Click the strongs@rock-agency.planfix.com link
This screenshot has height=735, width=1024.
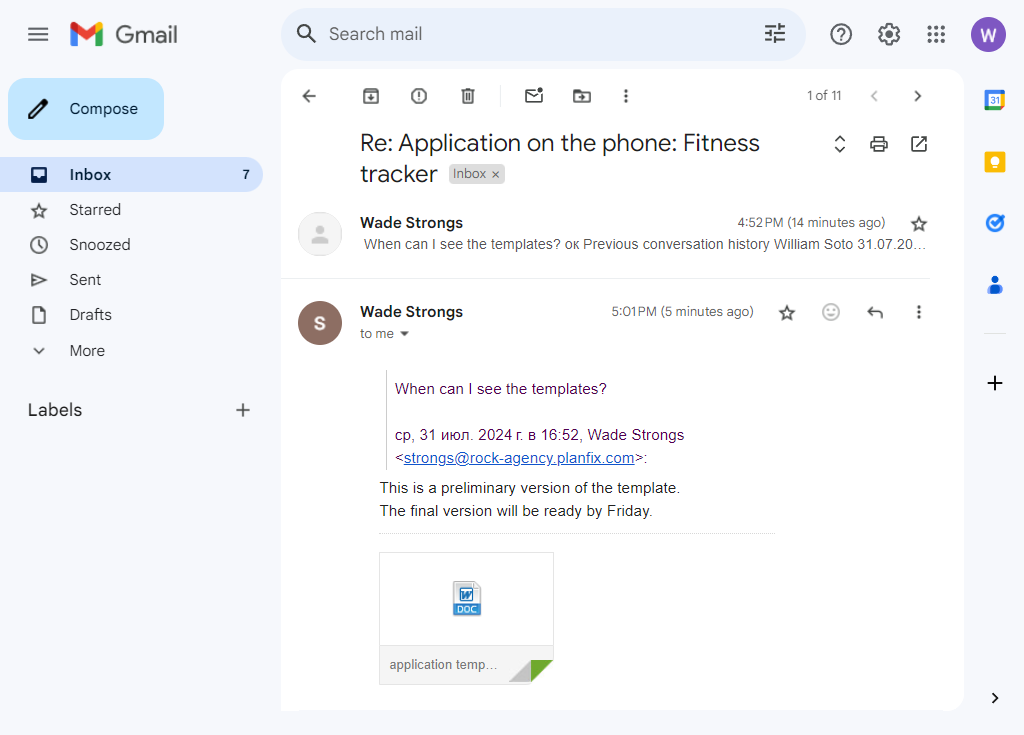click(x=519, y=458)
